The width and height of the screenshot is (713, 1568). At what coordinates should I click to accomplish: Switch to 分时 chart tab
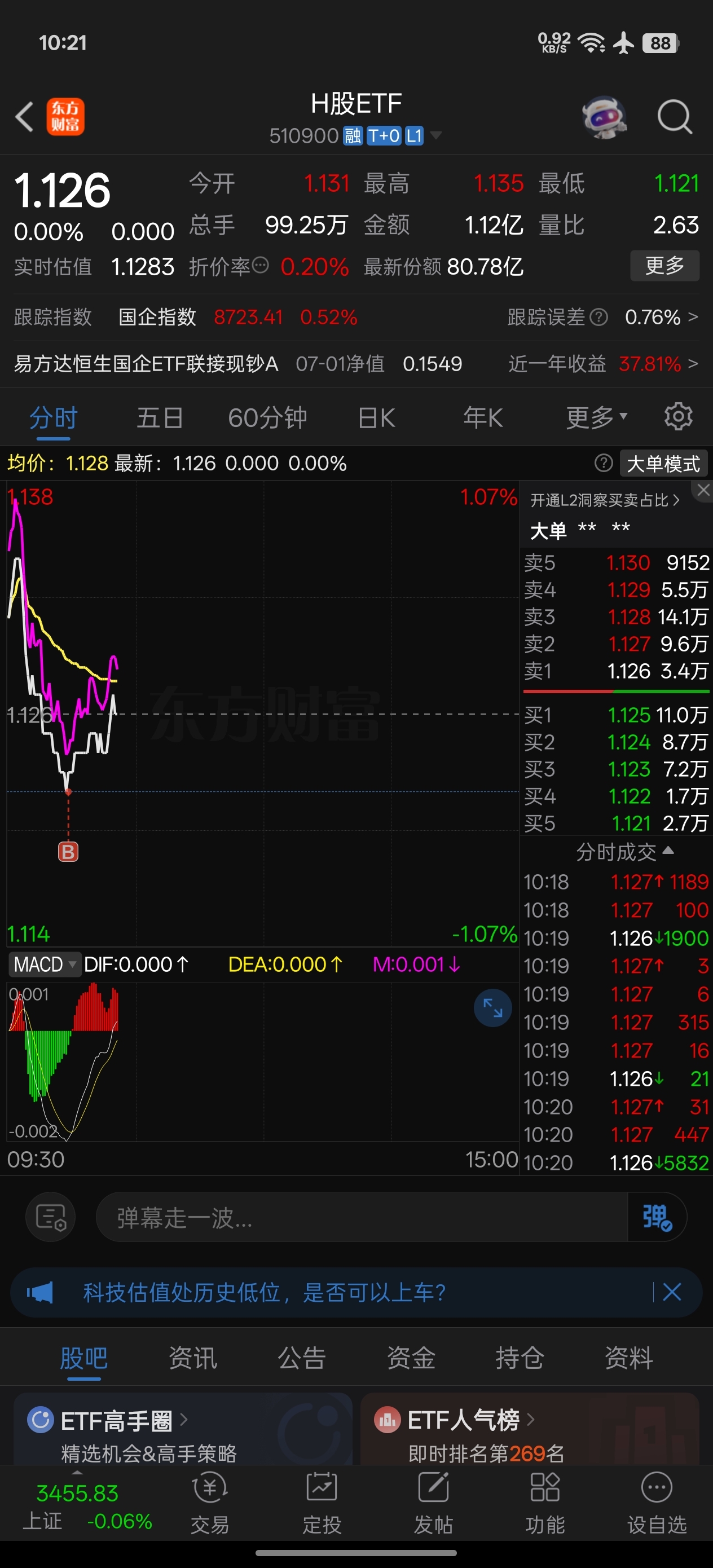coord(54,417)
